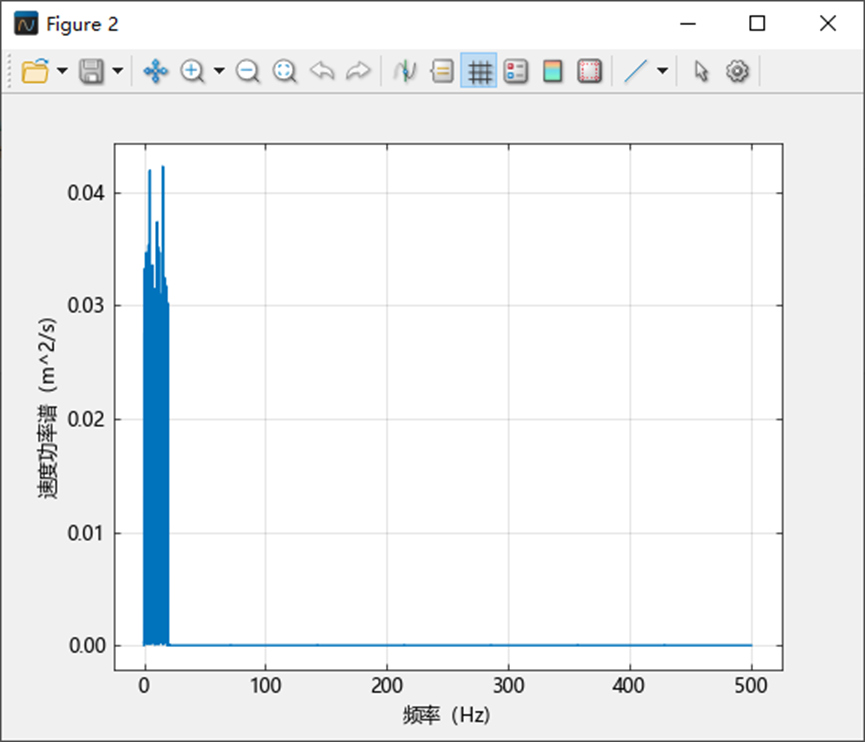Minimize the Figure 2 window
Image resolution: width=865 pixels, height=742 pixels.
(x=688, y=24)
